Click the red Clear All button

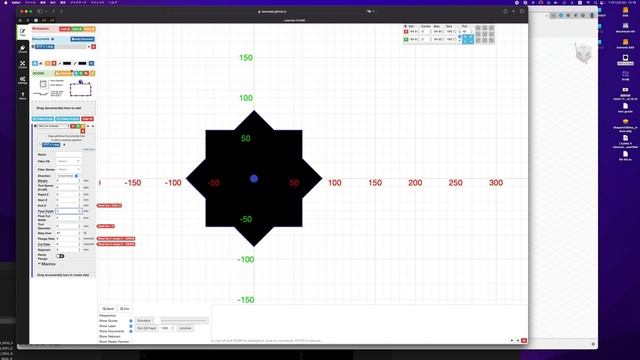[87, 119]
